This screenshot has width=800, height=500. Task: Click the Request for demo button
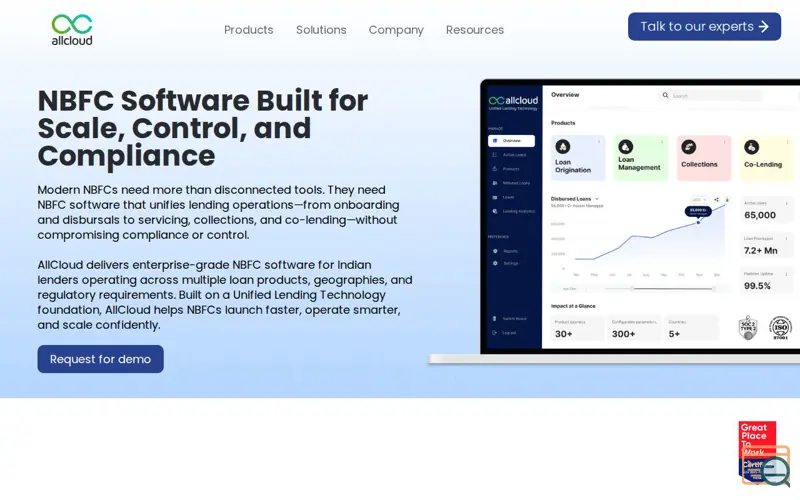coord(101,359)
